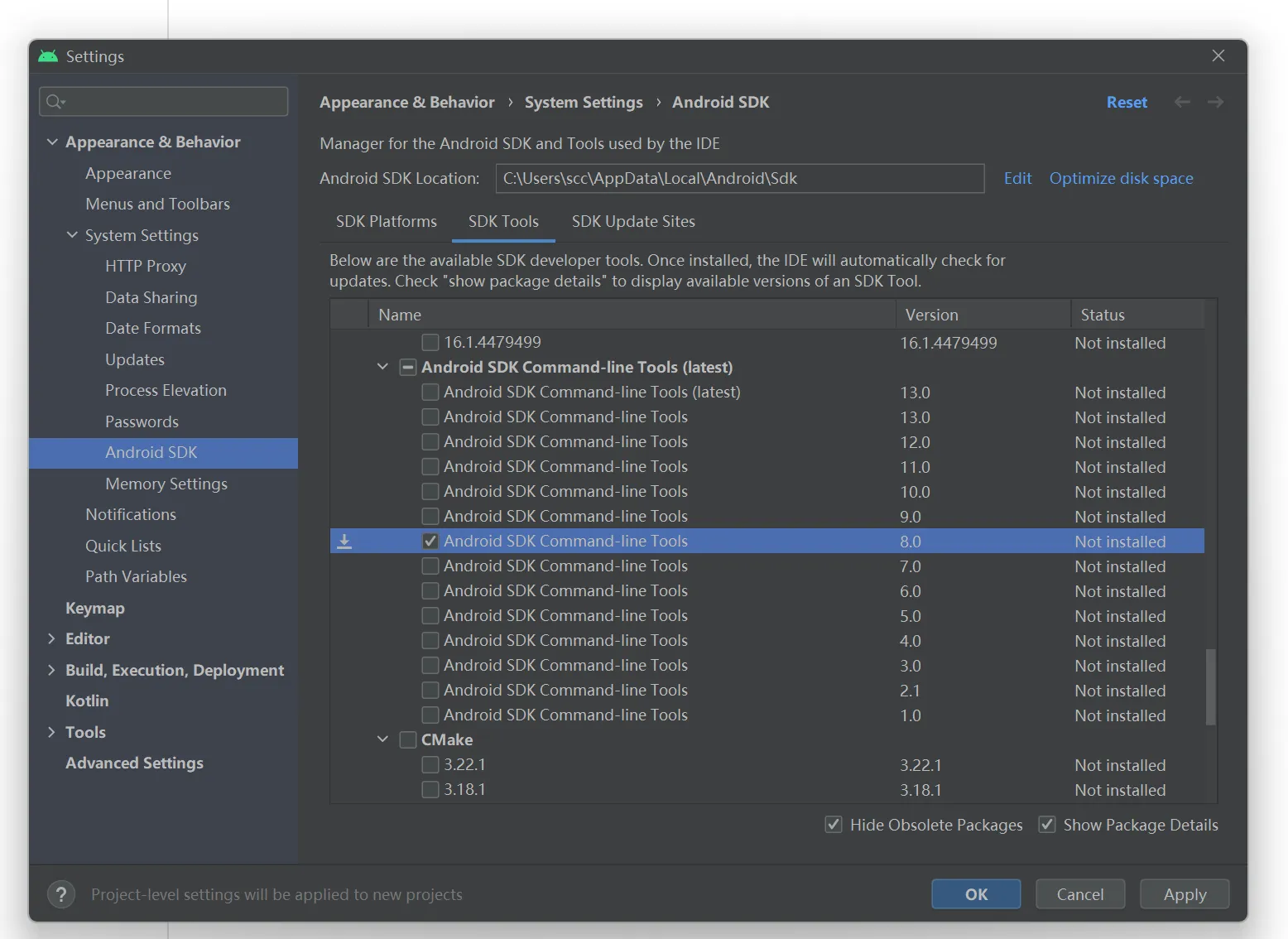This screenshot has height=939, width=1288.
Task: Click System Settings breadcrumb
Action: click(584, 103)
